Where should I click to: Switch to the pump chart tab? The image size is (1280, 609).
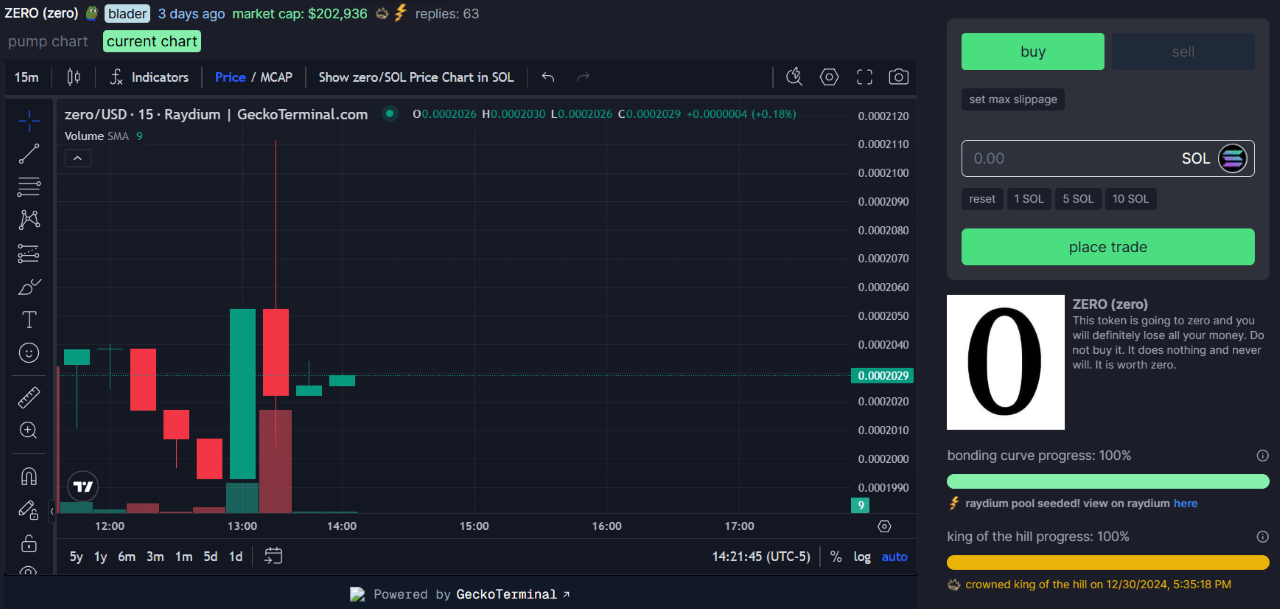(48, 41)
